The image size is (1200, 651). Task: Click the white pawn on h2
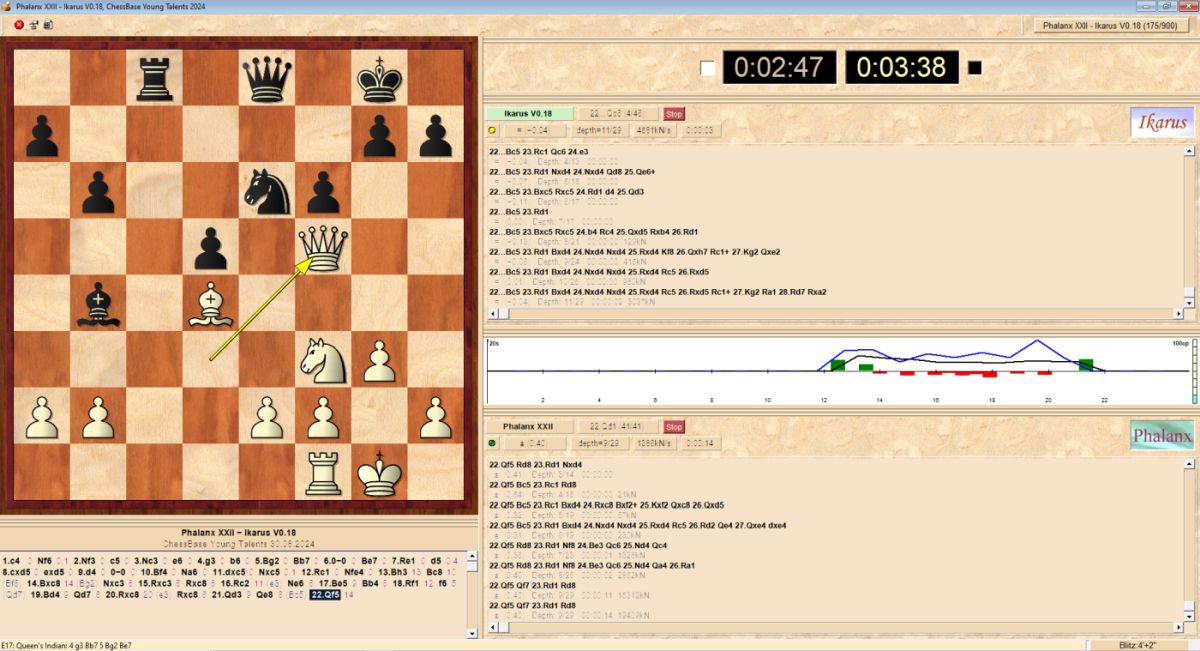(436, 417)
